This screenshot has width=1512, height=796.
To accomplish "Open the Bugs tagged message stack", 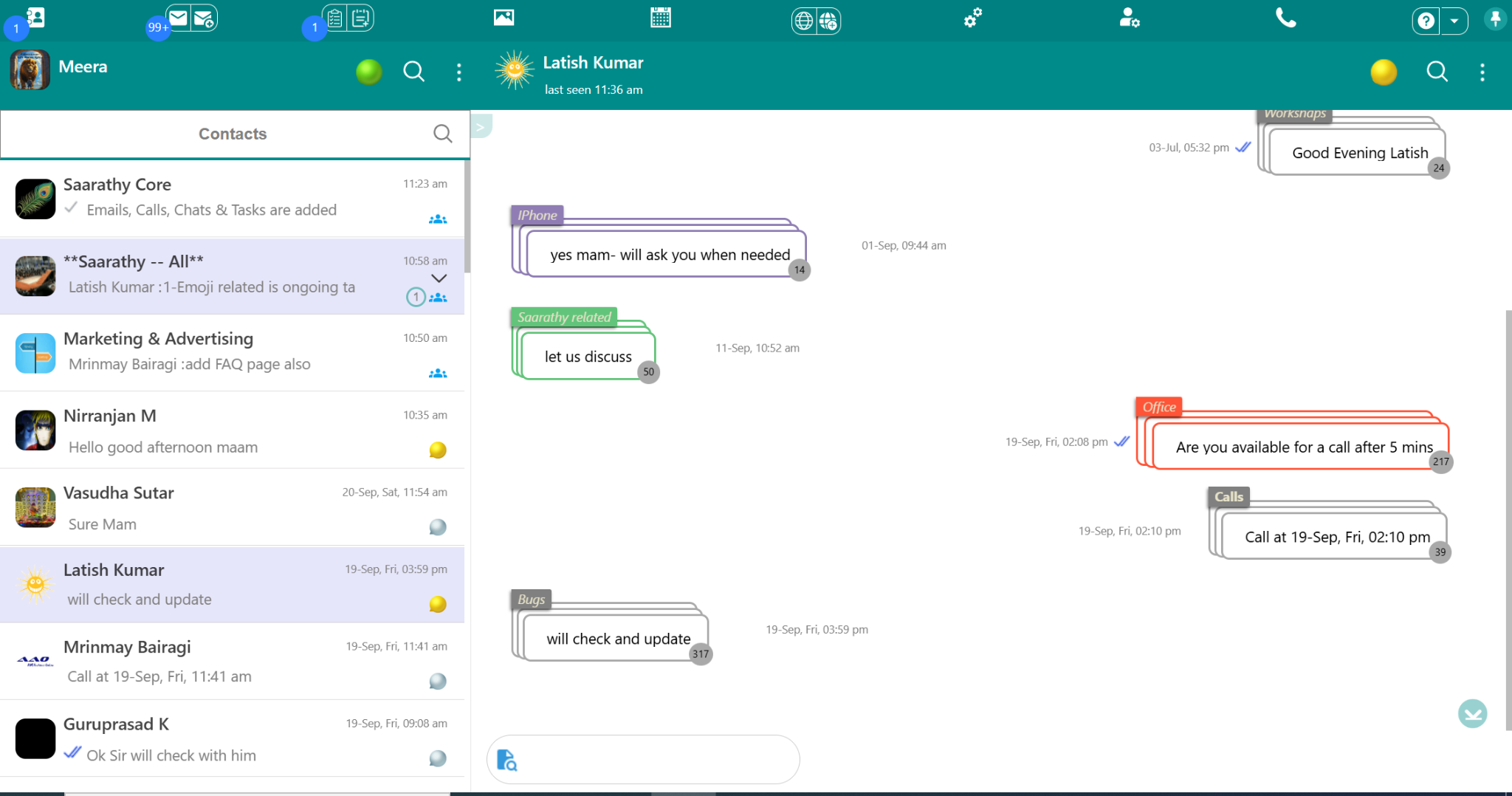I will pos(617,638).
